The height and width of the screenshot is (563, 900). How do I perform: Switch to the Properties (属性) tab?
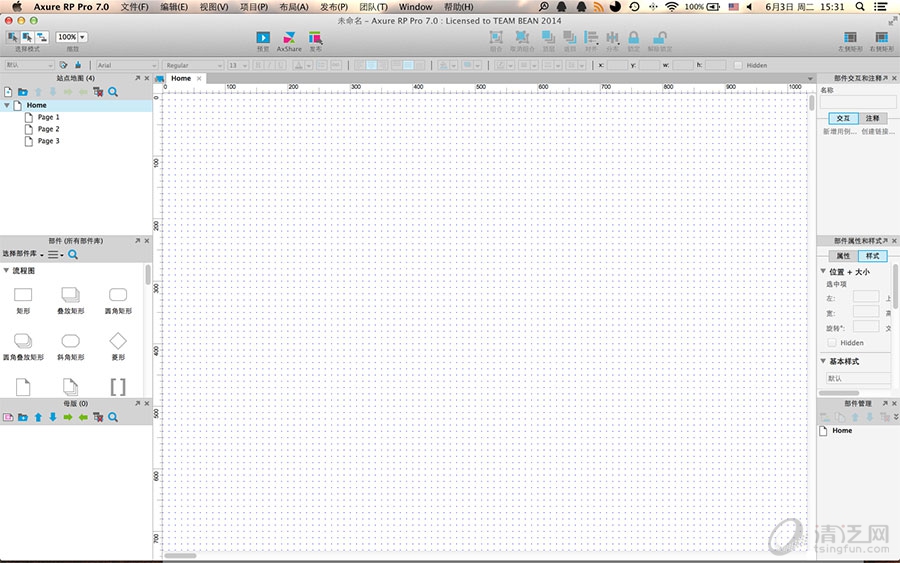click(x=843, y=256)
